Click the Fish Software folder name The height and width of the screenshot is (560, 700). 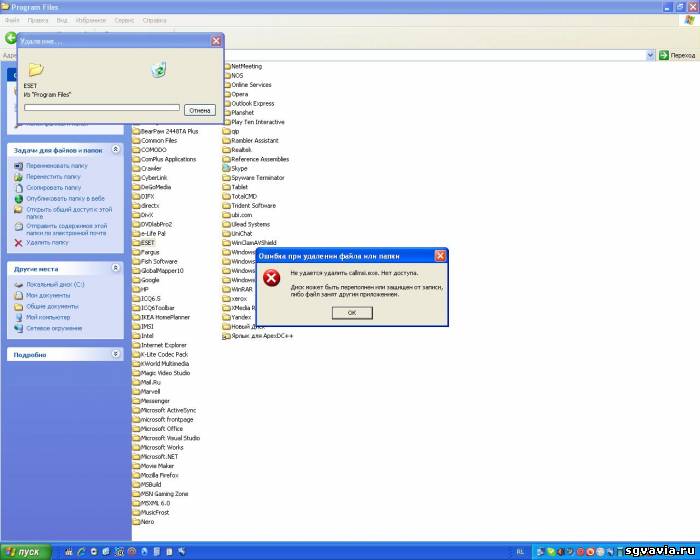[x=159, y=261]
